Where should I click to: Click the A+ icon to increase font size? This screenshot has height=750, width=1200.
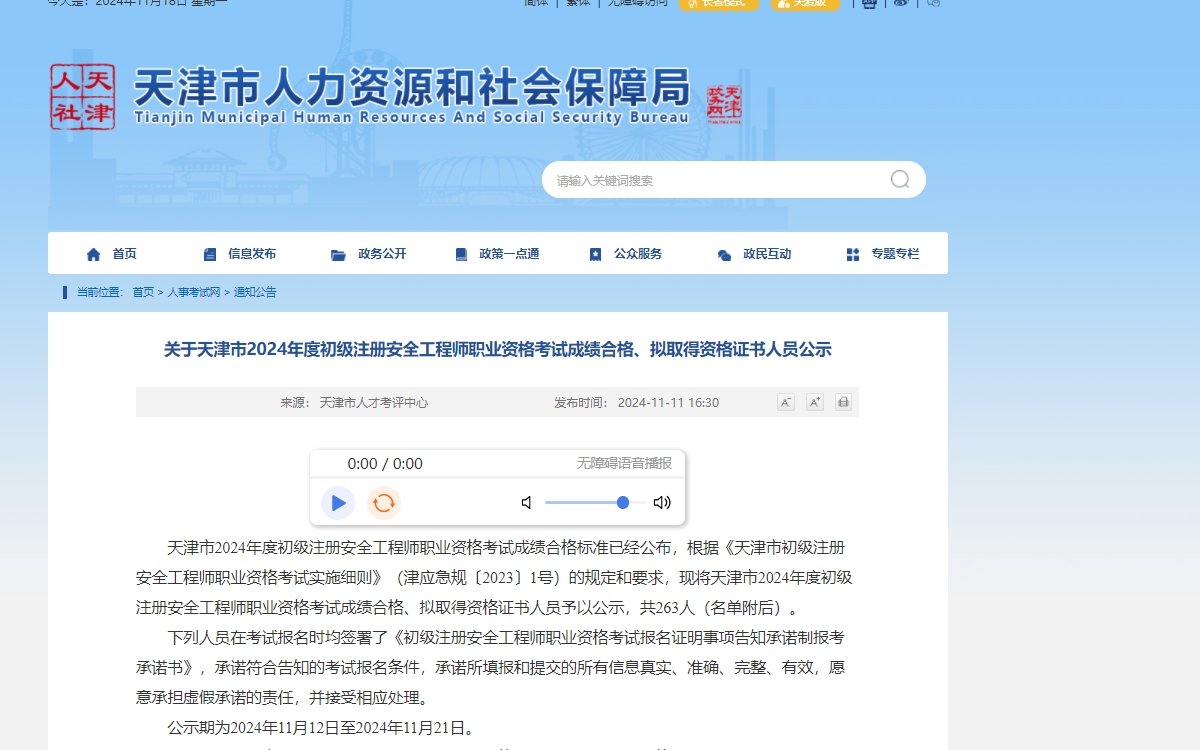point(815,401)
